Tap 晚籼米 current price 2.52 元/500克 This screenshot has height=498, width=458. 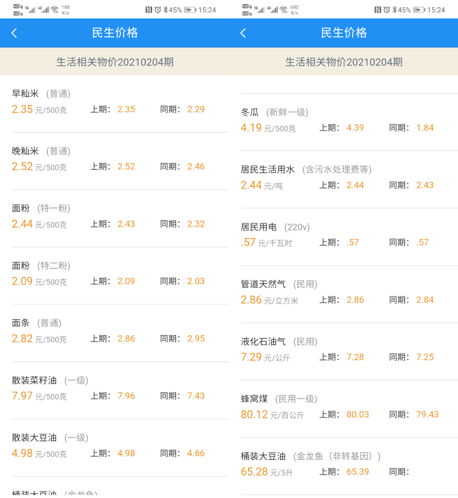(x=39, y=167)
